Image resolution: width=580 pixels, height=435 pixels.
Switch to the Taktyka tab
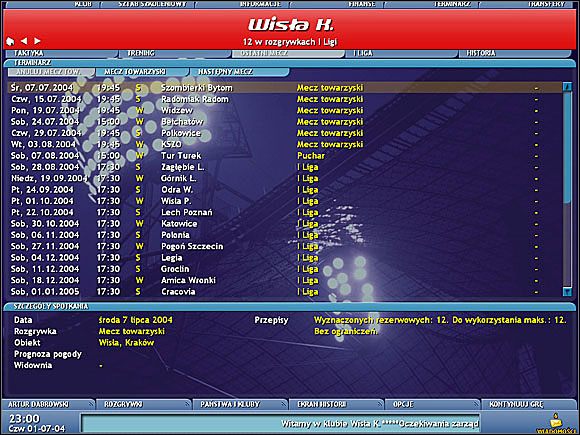pyautogui.click(x=61, y=53)
